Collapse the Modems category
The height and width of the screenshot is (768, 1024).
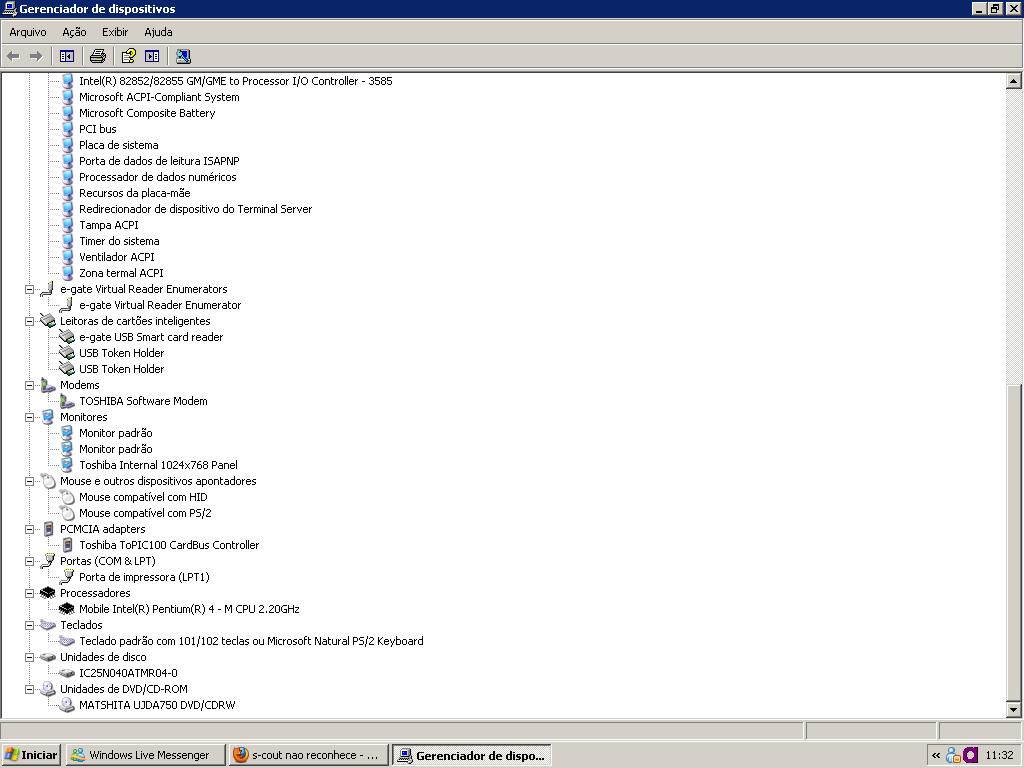pyautogui.click(x=29, y=385)
